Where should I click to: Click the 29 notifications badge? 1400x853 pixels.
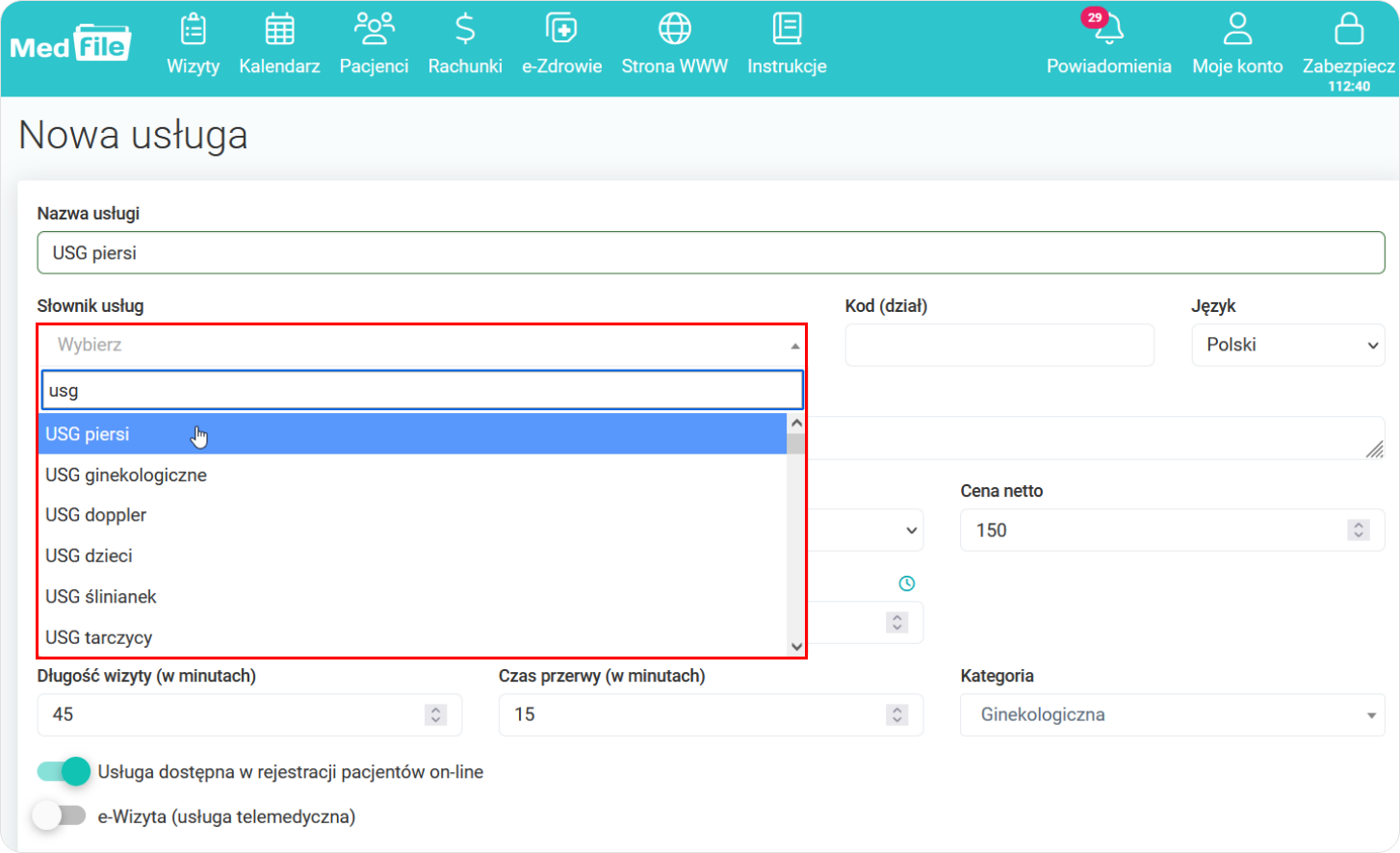tap(1095, 17)
